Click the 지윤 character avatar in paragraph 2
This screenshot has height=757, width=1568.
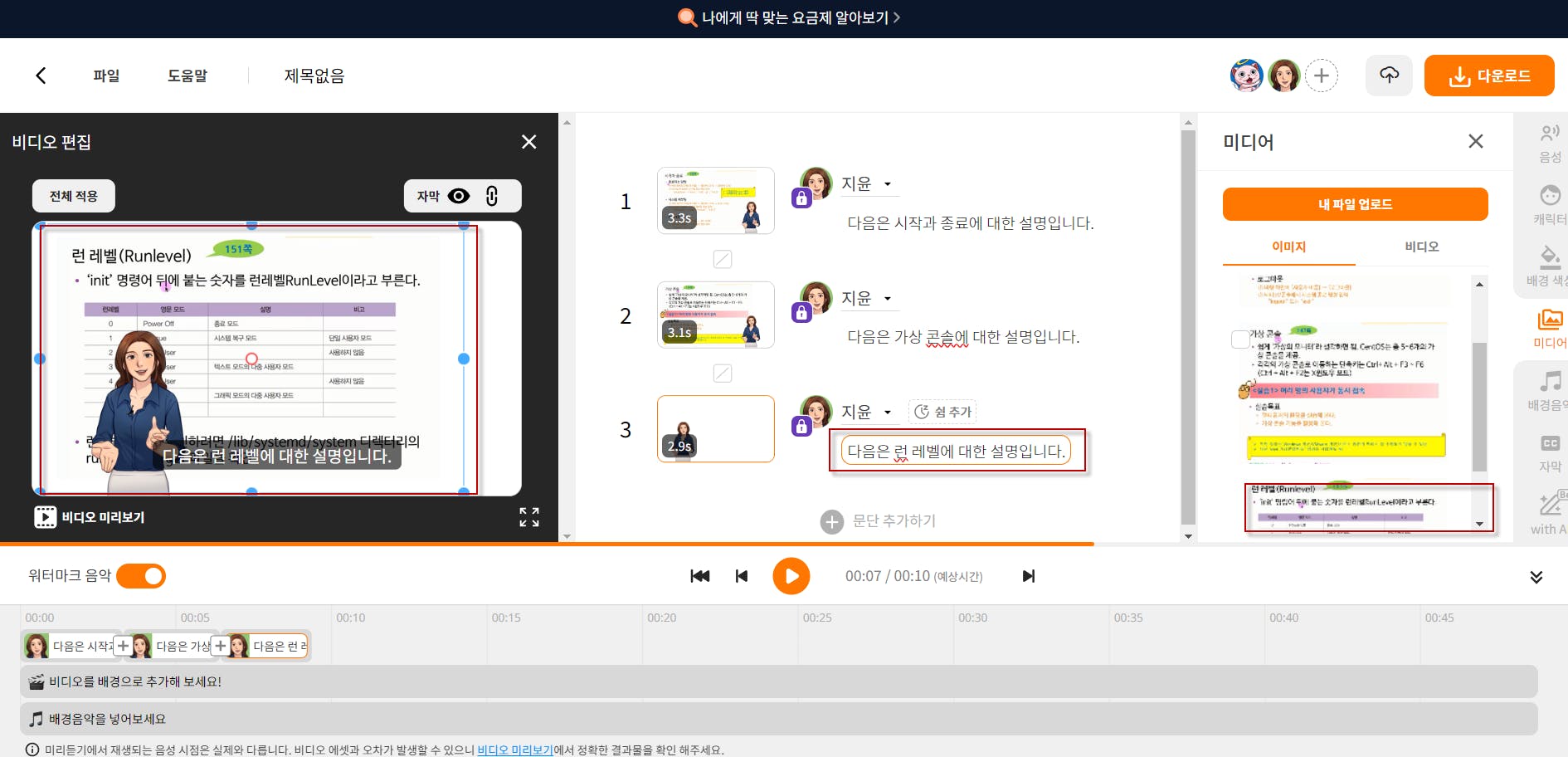coord(816,297)
